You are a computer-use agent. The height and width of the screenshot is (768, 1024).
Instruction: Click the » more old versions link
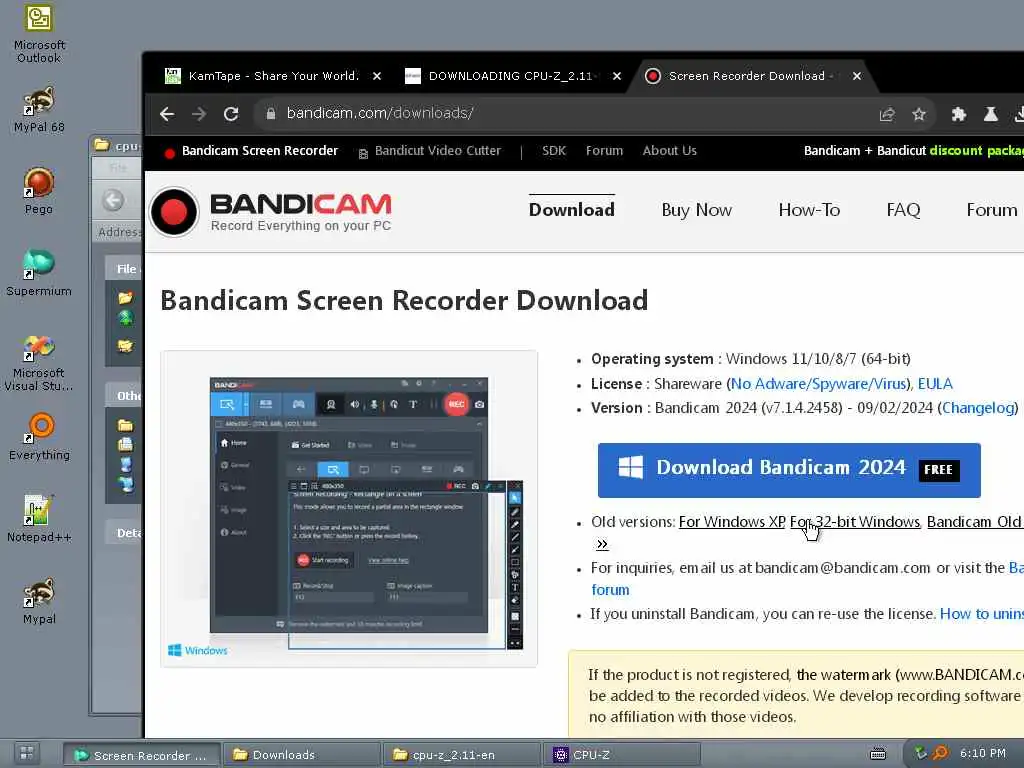pyautogui.click(x=601, y=544)
